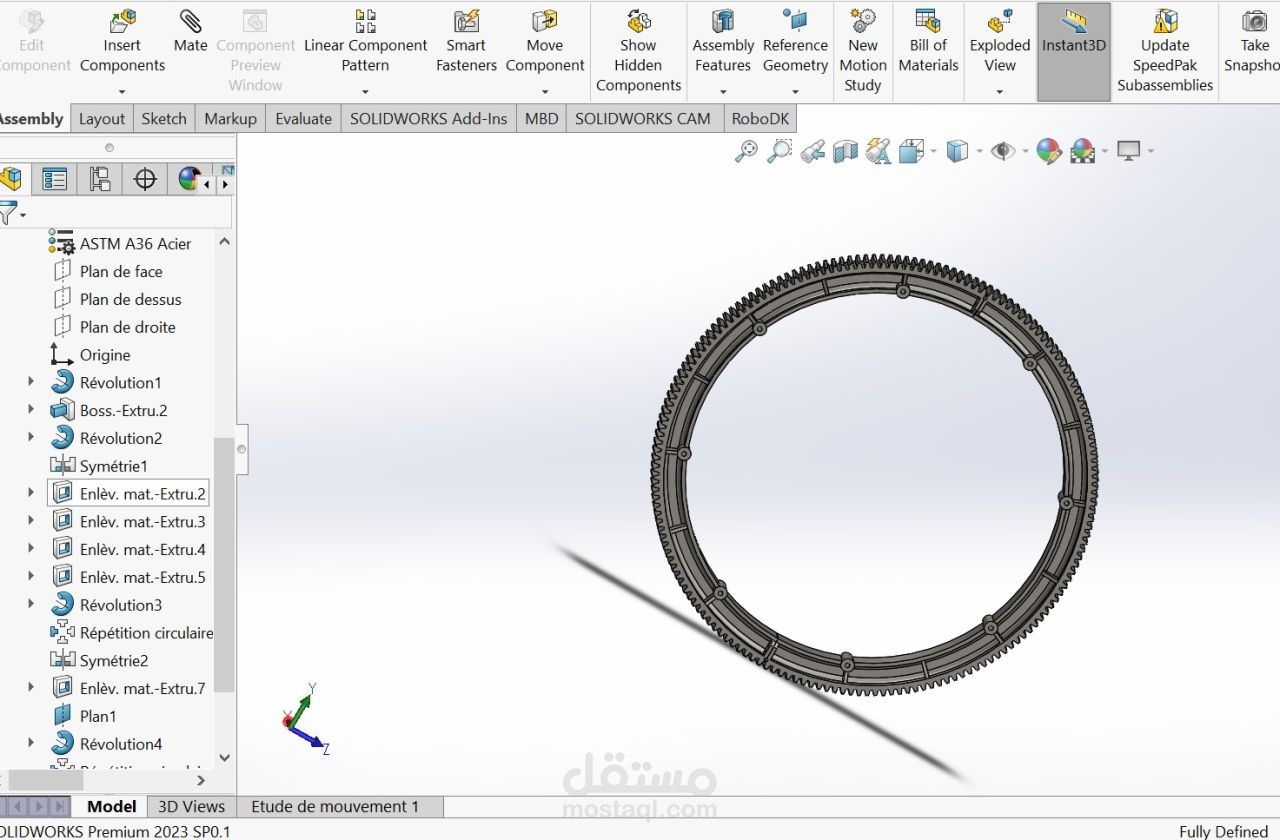Open Apply Scene dropdown arrow

tap(1104, 152)
